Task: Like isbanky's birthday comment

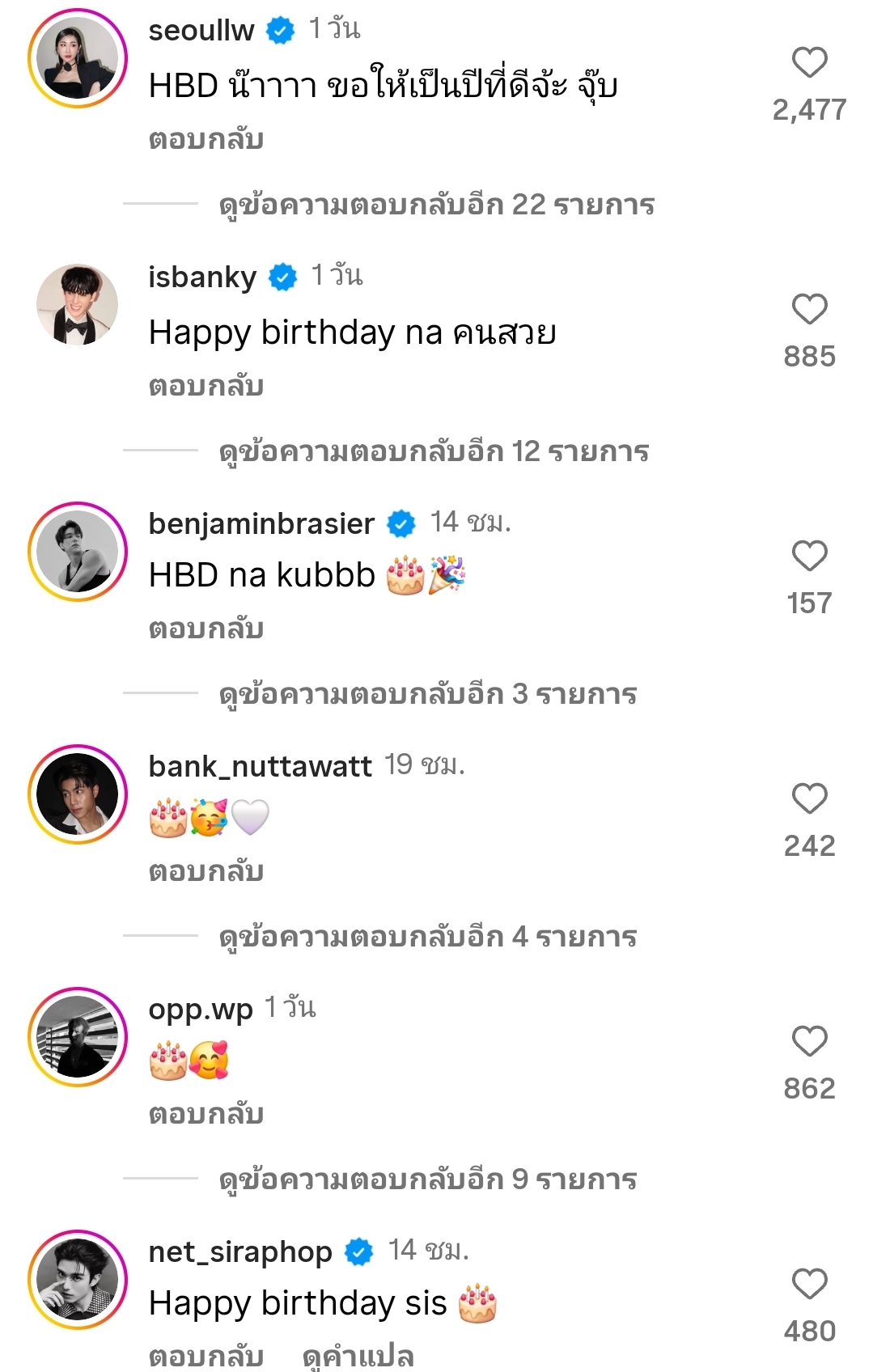Action: (809, 310)
